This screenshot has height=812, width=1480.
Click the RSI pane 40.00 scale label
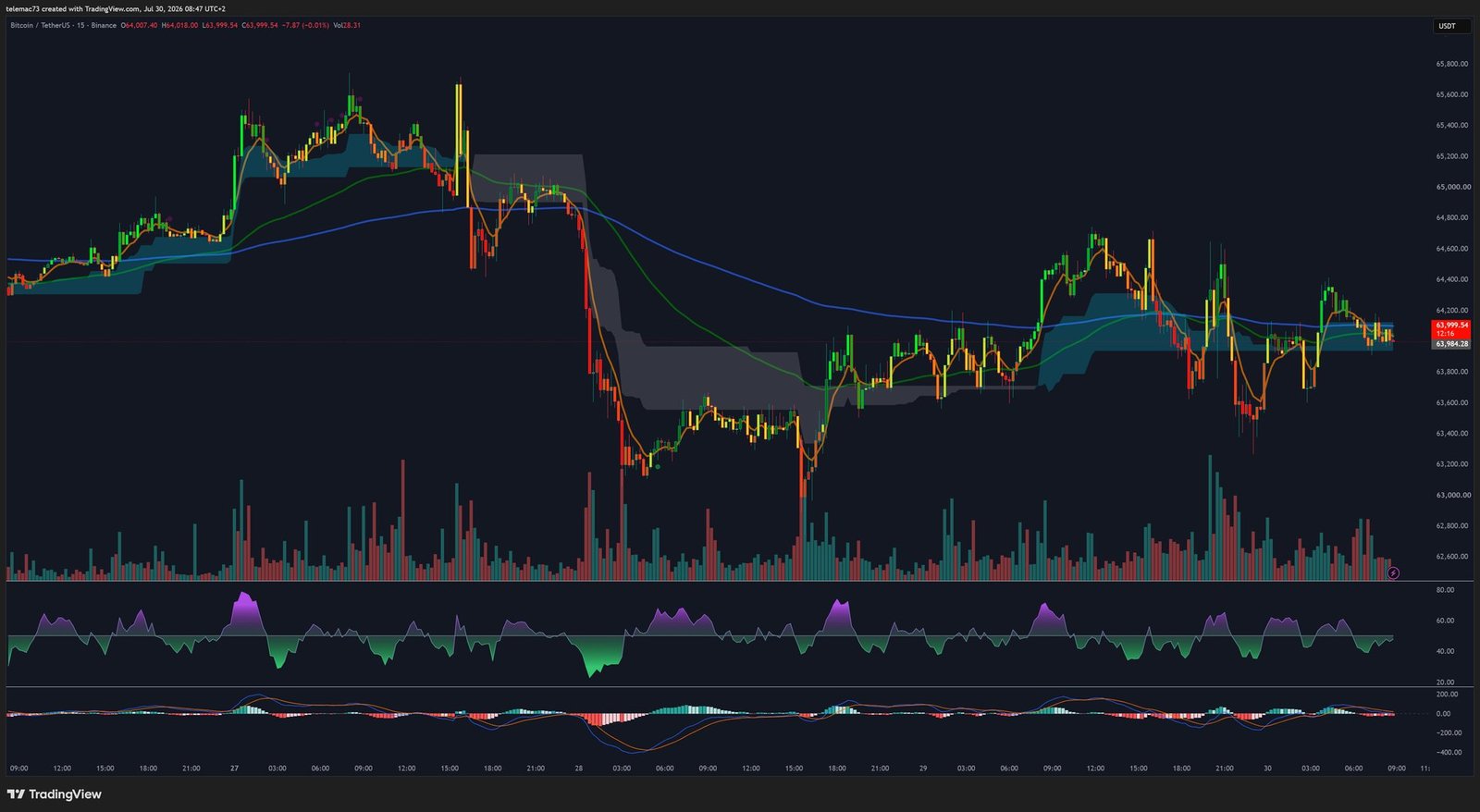[1445, 651]
